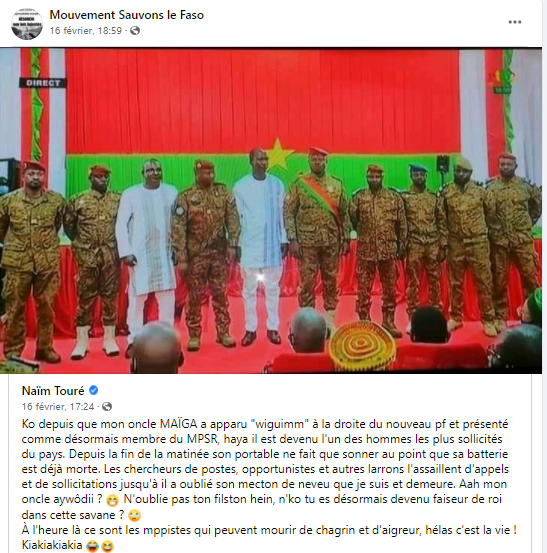The width and height of the screenshot is (547, 553).
Task: Click the shared post text starting "Ko depuis que"
Action: coord(269,485)
